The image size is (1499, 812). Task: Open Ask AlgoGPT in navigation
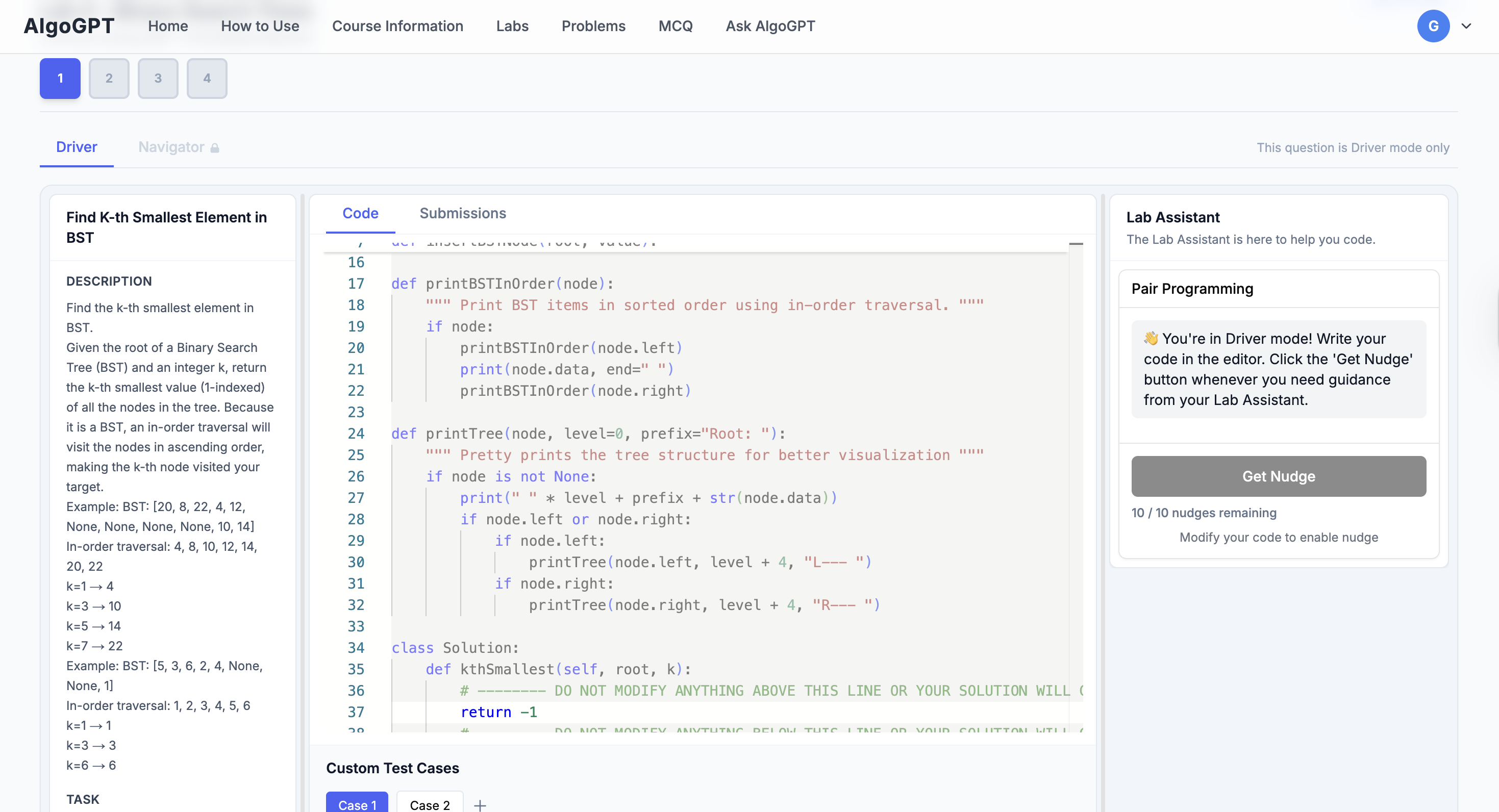tap(770, 26)
